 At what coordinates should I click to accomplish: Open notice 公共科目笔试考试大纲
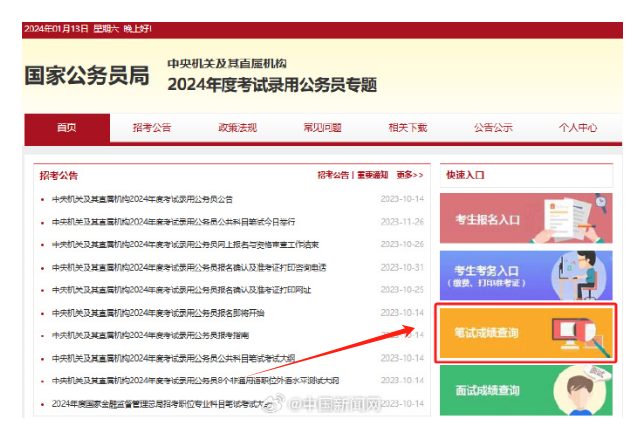173,359
